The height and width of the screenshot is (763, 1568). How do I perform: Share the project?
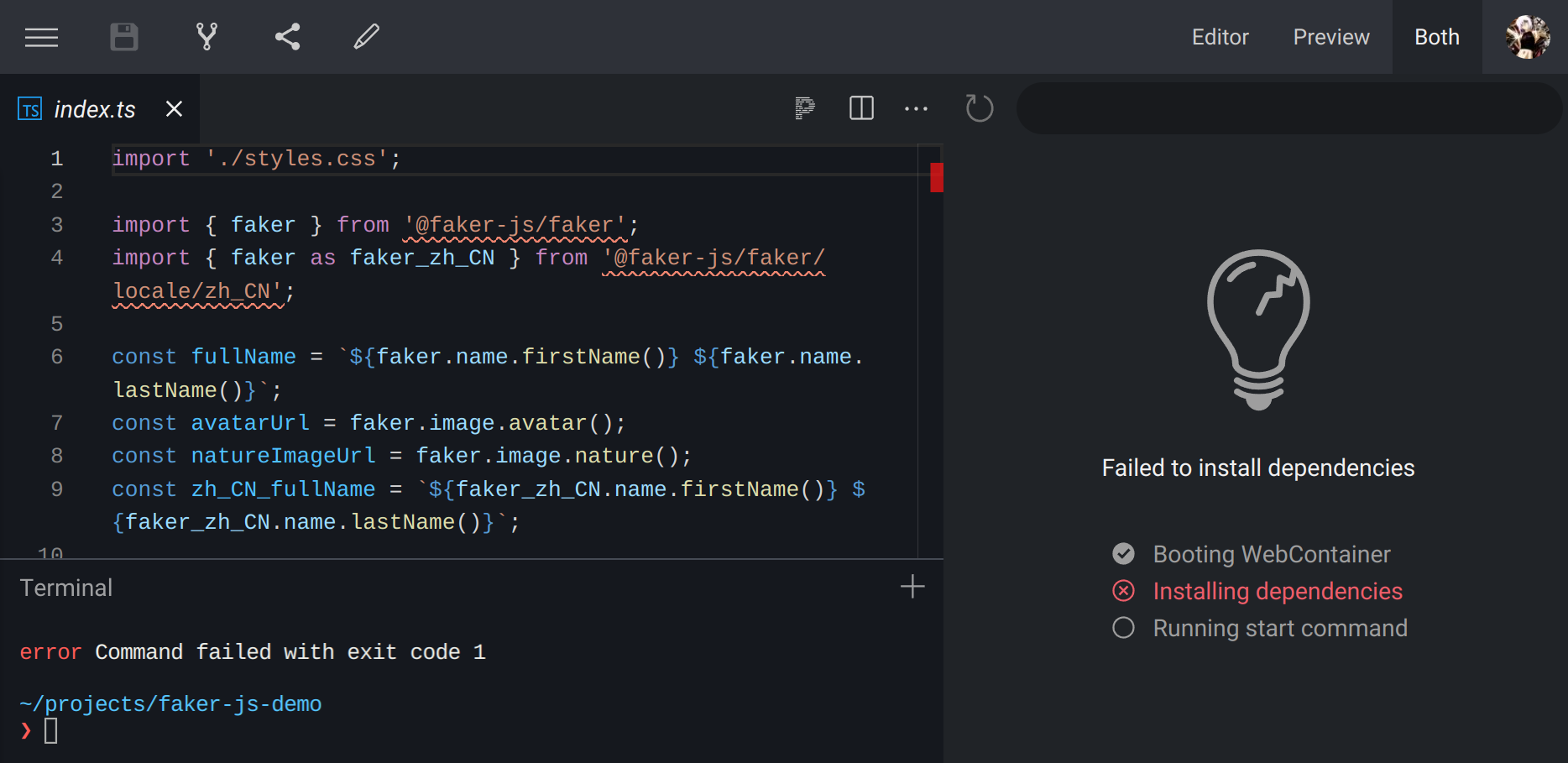(287, 37)
